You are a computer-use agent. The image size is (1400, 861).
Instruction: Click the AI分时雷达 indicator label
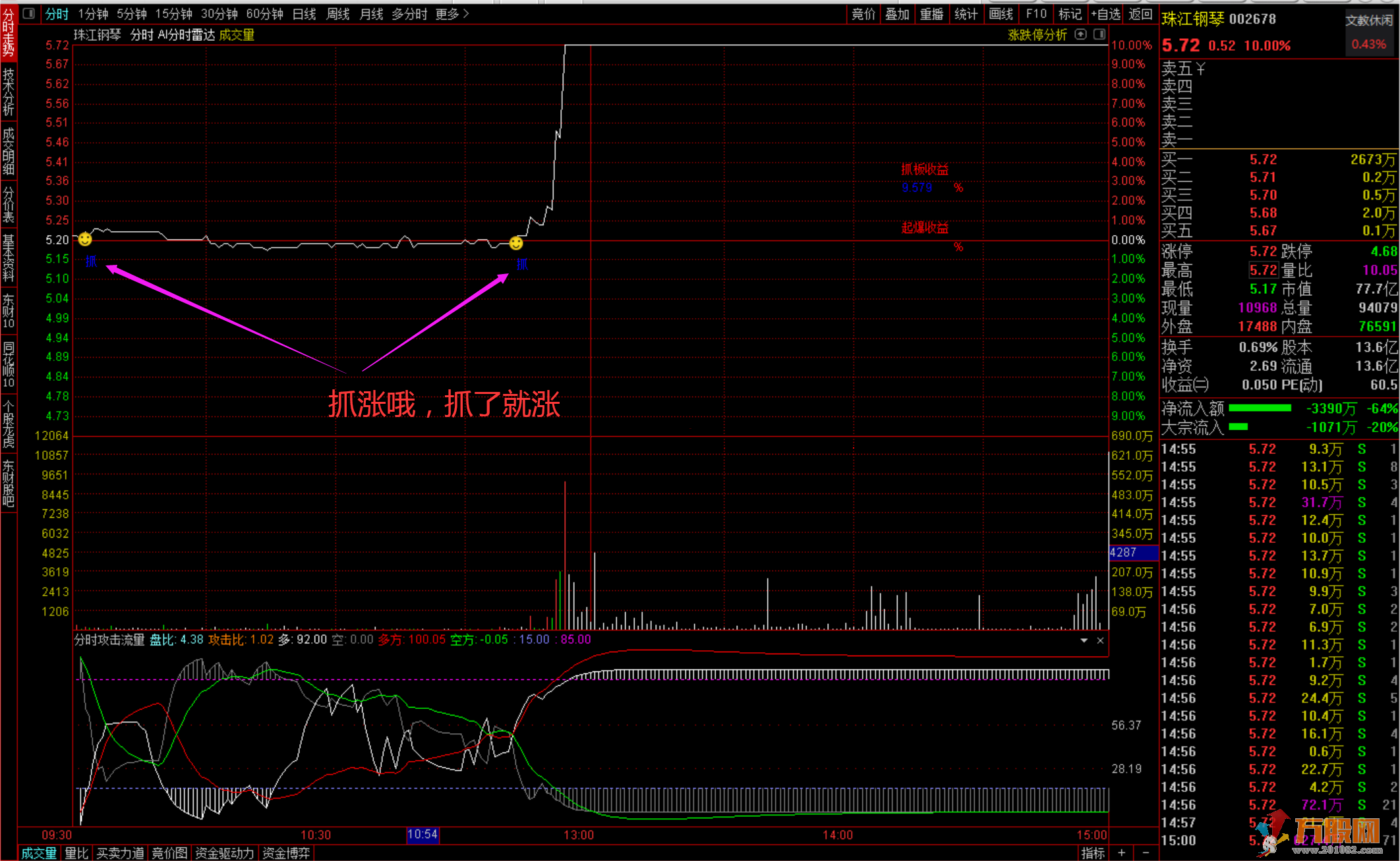coord(187,35)
